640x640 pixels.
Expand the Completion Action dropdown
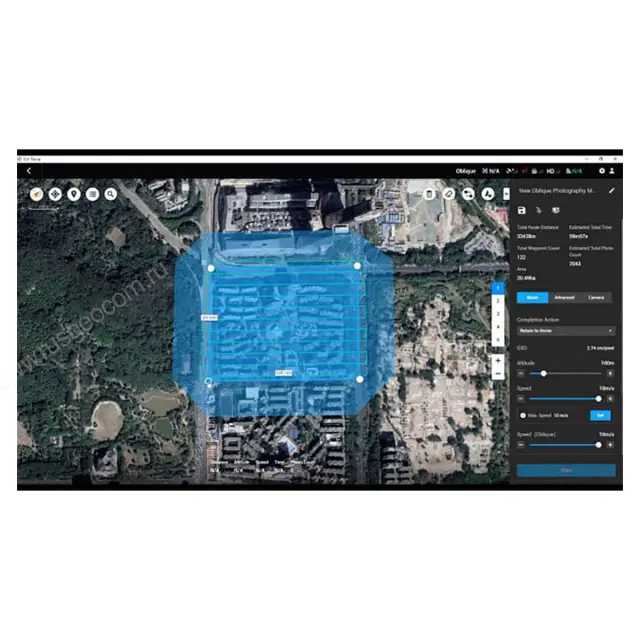coord(565,330)
